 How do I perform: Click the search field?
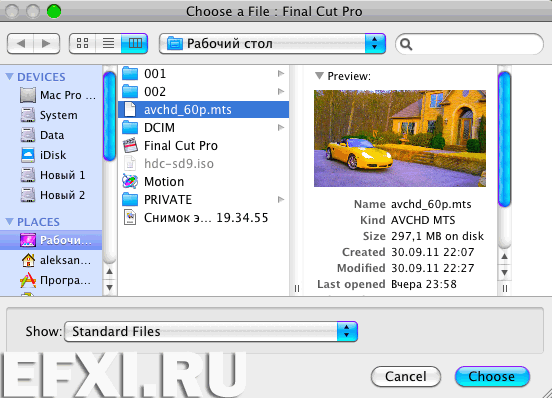[x=470, y=44]
